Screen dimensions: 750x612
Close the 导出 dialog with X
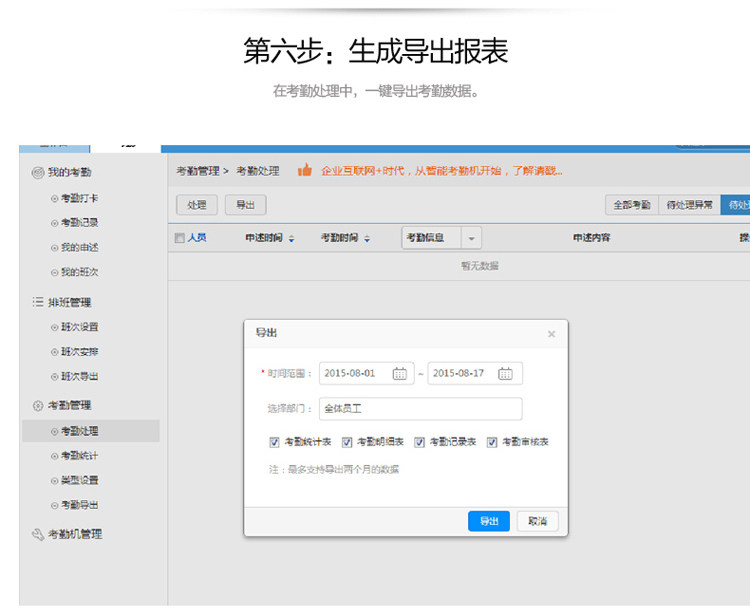551,334
